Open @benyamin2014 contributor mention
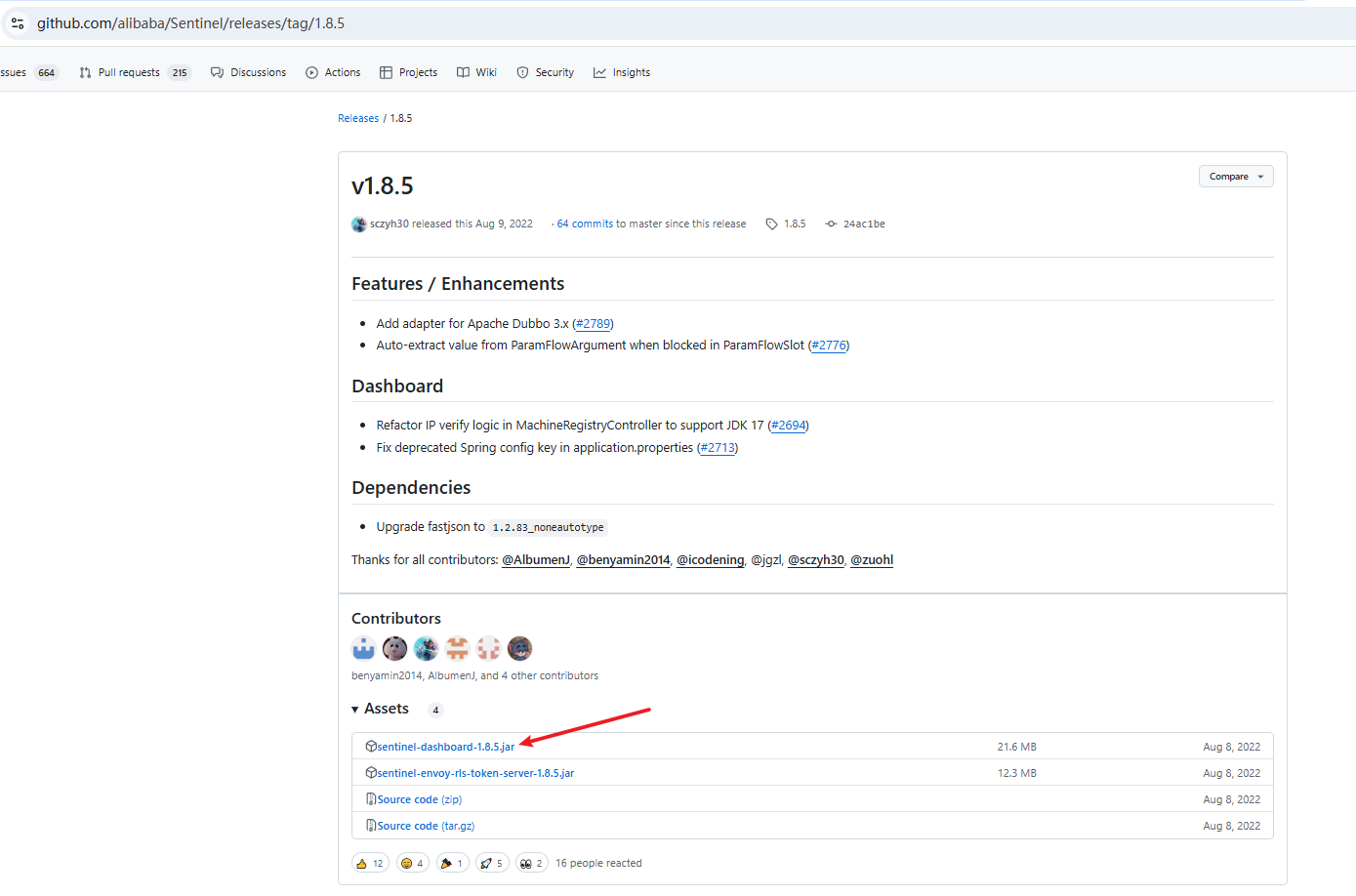 624,559
